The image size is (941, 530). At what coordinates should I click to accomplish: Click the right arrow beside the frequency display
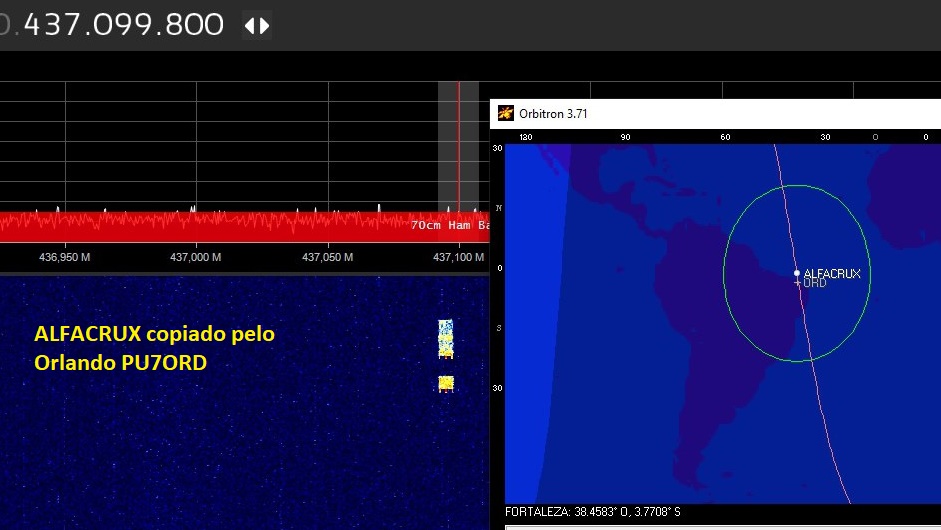pos(264,26)
